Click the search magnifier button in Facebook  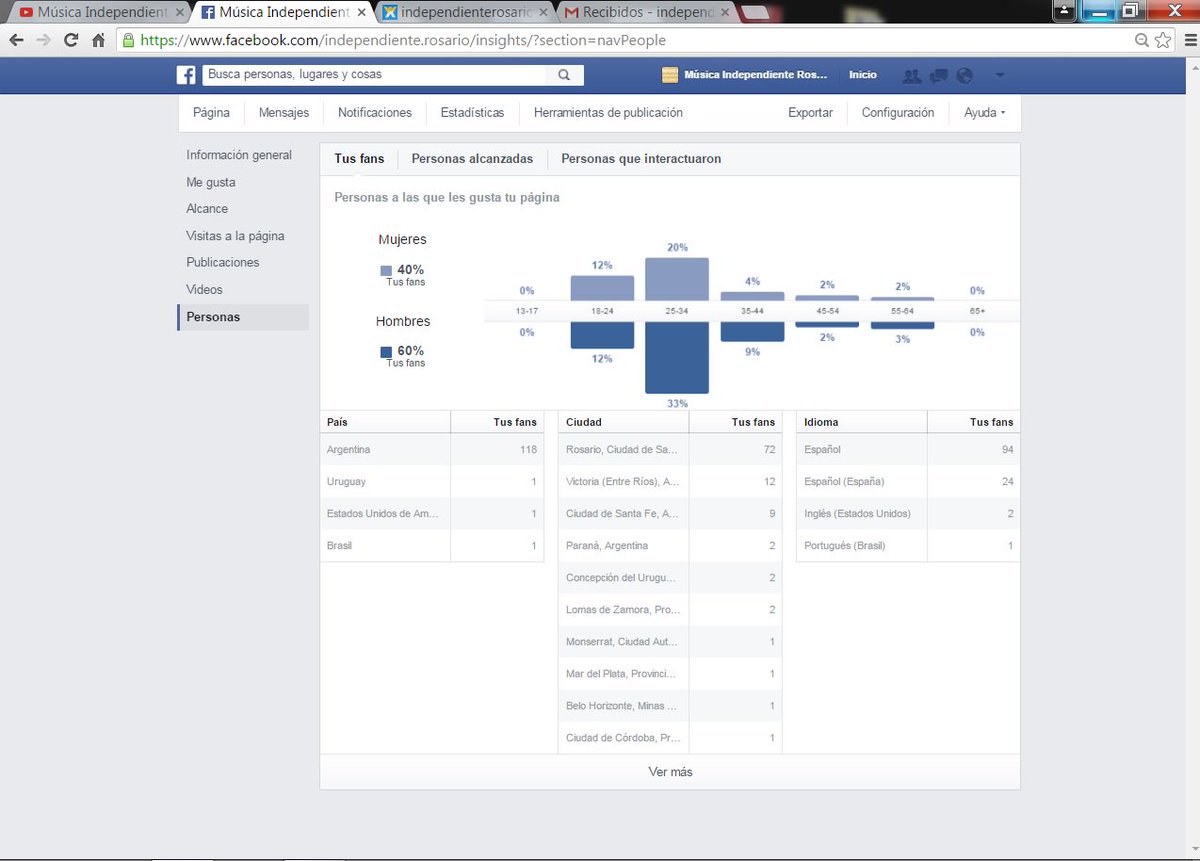[x=564, y=75]
